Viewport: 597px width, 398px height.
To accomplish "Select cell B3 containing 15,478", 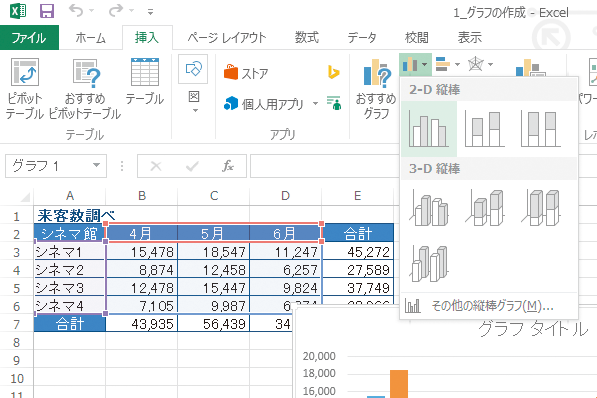I will (x=142, y=251).
